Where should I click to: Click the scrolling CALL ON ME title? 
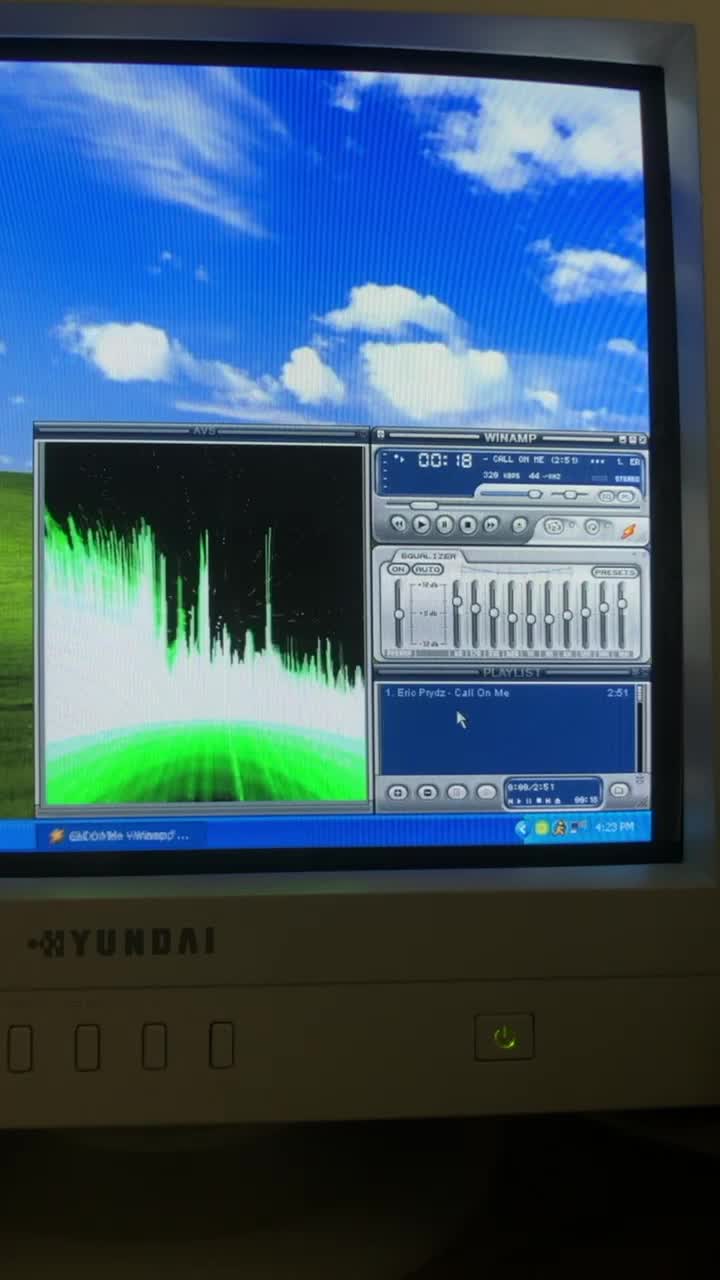(530, 459)
